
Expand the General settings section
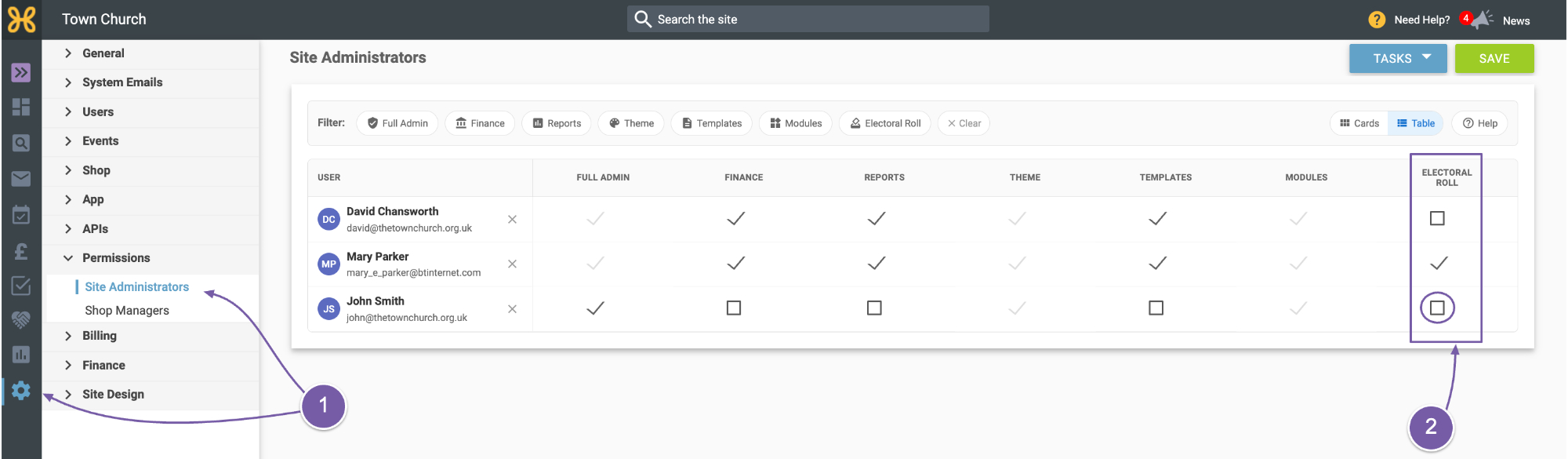point(151,53)
